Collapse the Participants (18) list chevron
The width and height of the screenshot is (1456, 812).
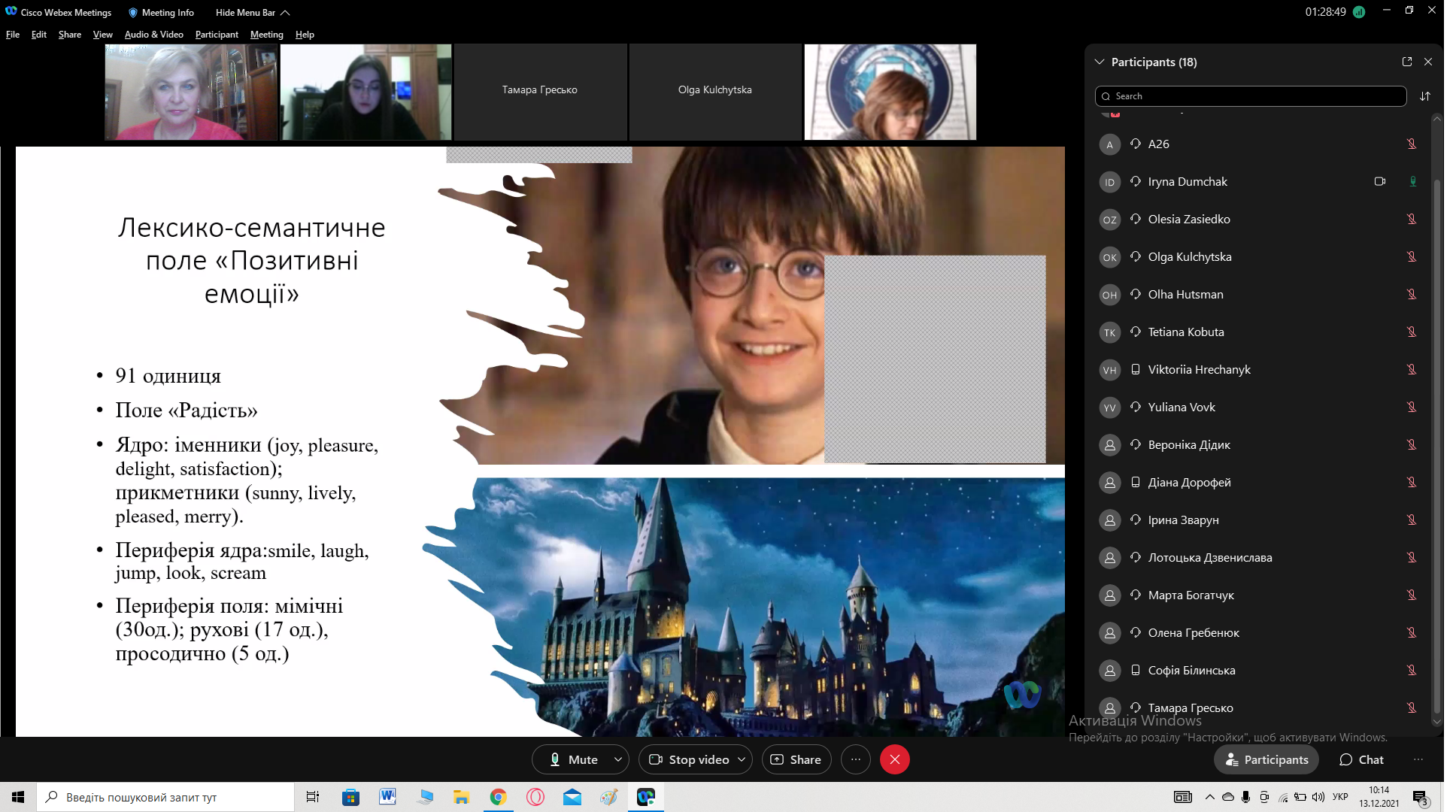1100,62
